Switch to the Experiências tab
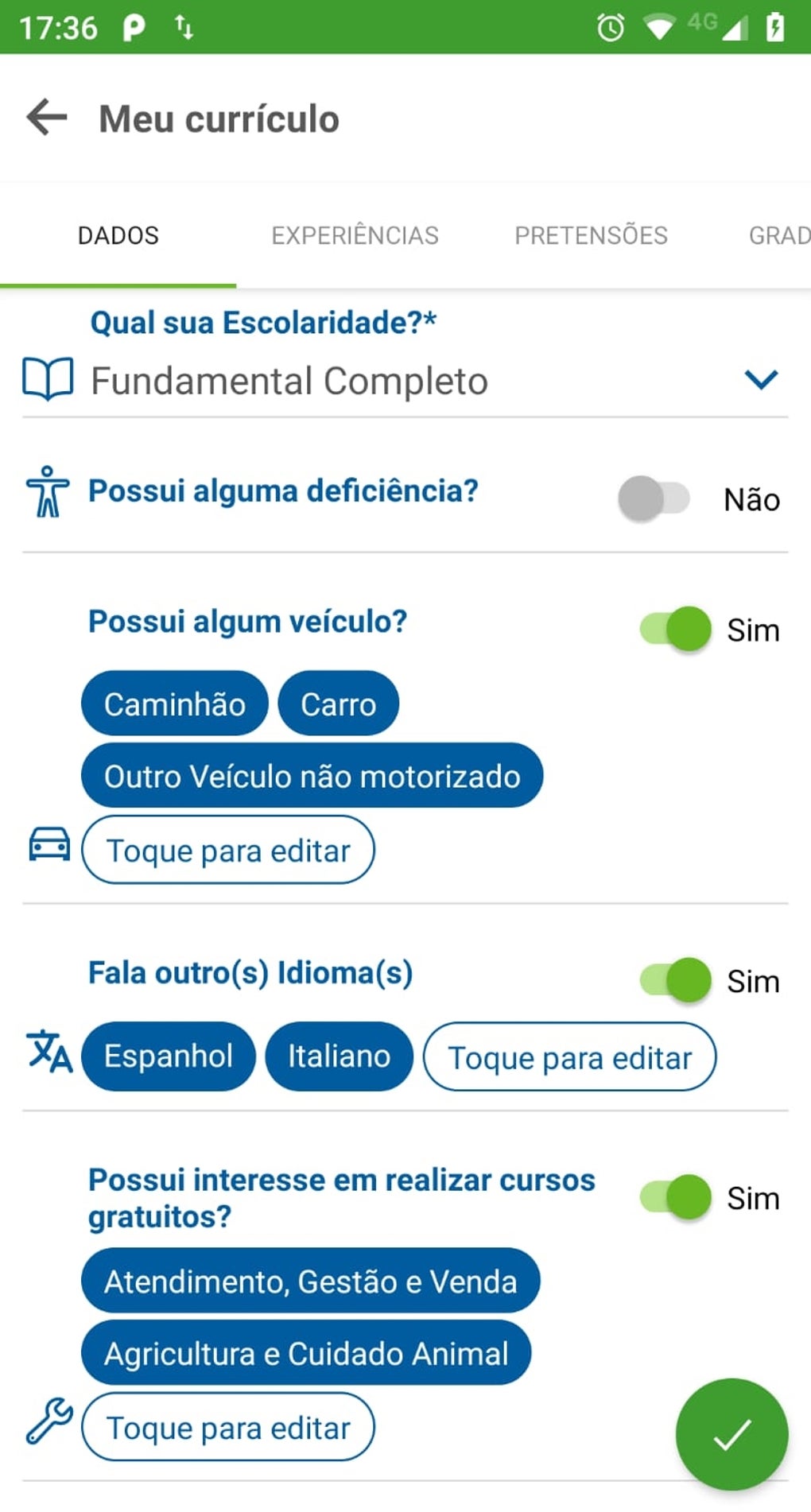 355,235
